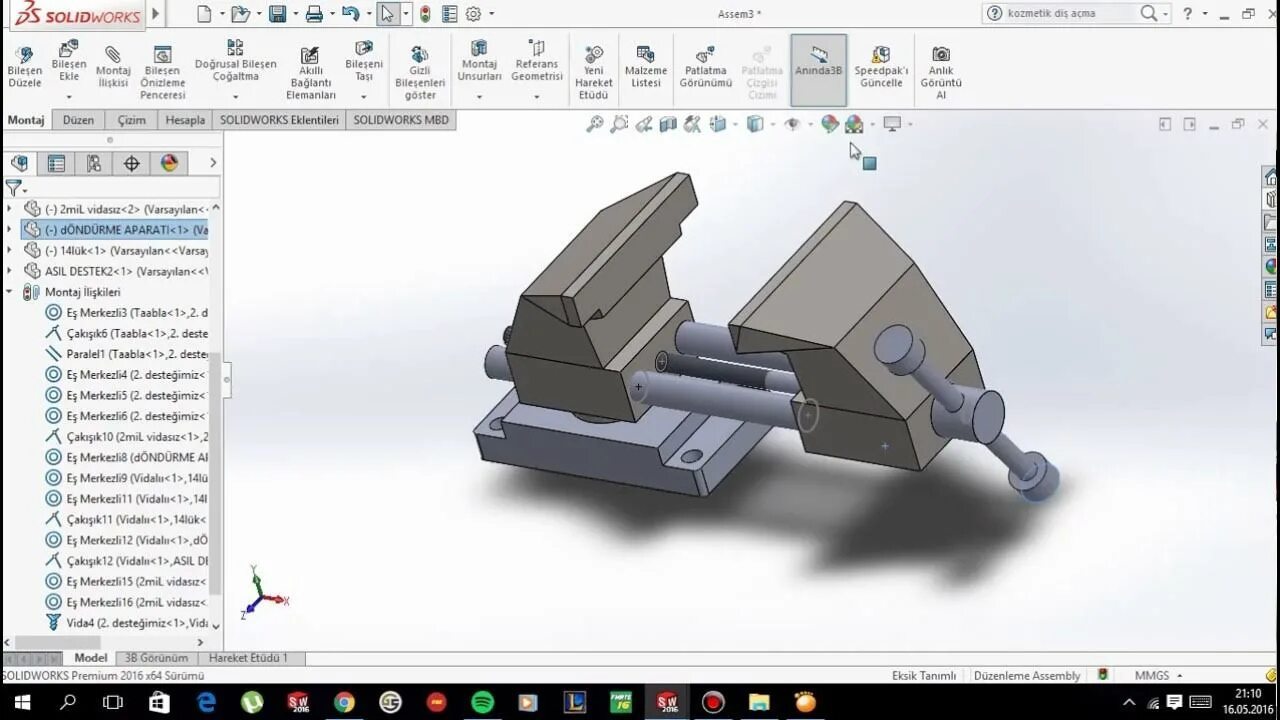Toggle visibility mode with Hide/Show Items arrow

pos(810,125)
